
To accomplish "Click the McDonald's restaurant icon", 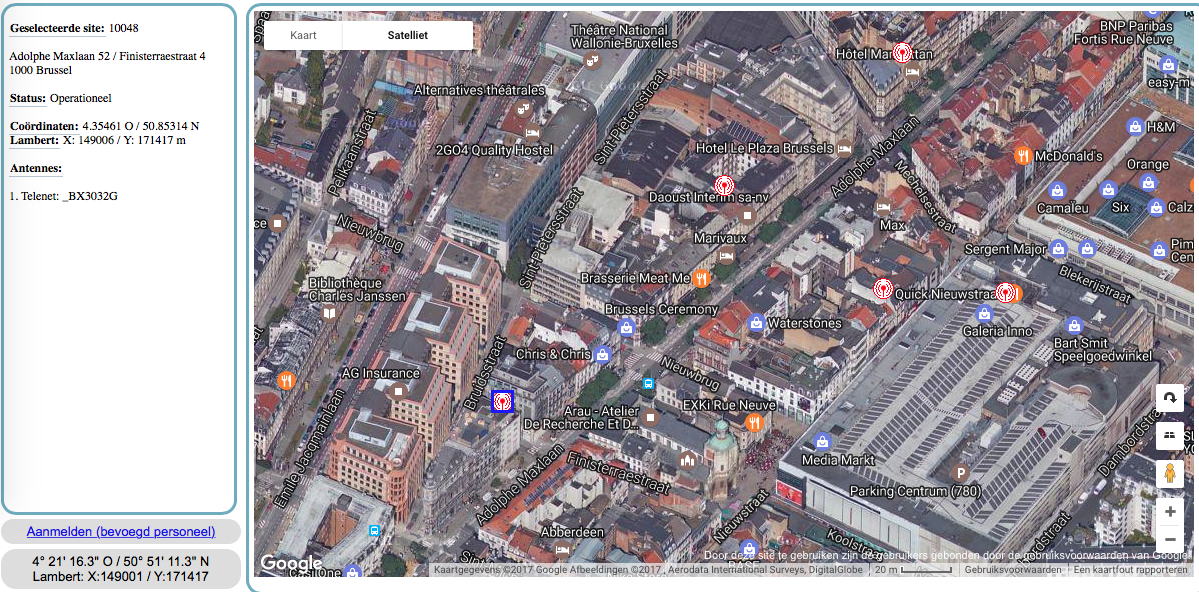I will (1023, 156).
